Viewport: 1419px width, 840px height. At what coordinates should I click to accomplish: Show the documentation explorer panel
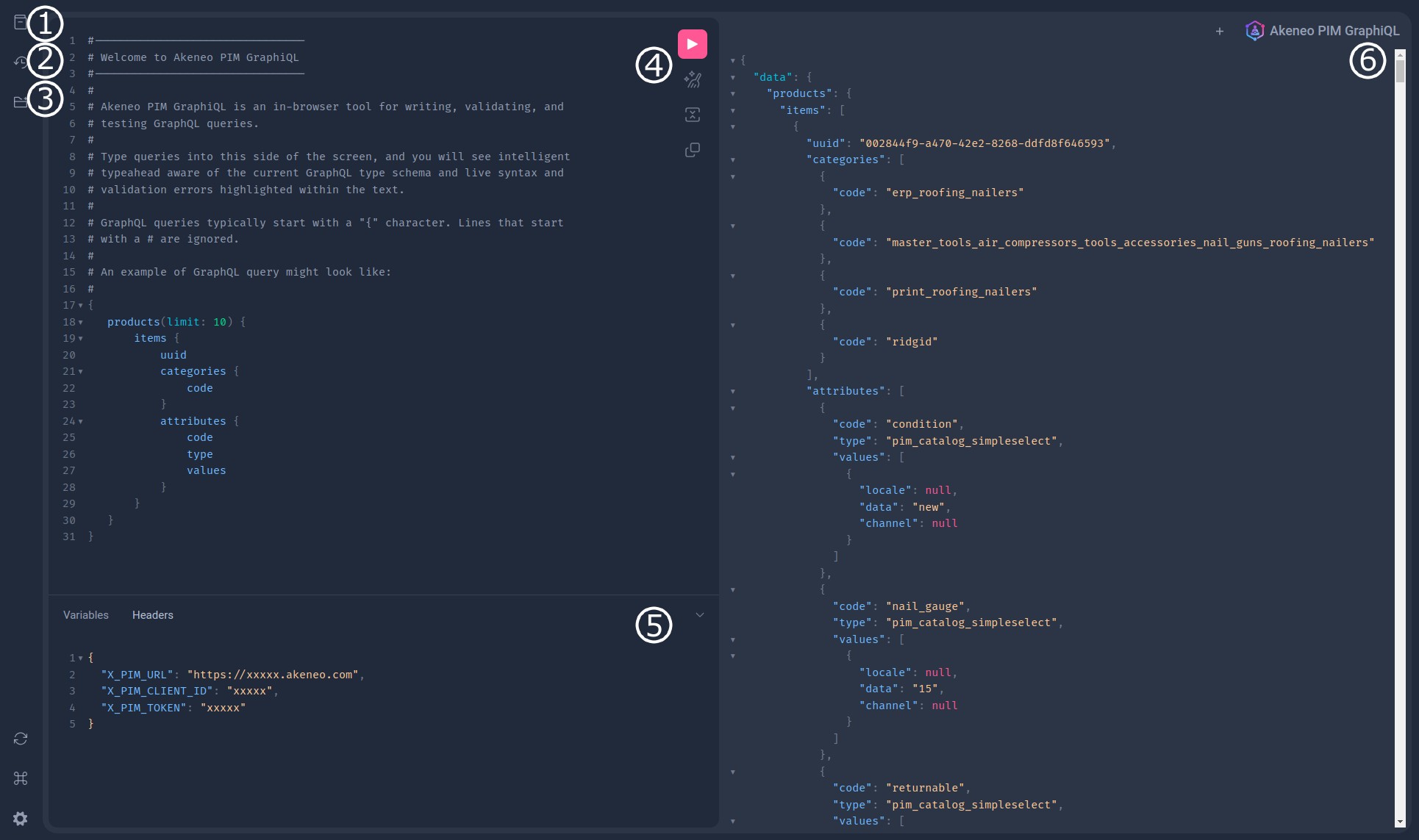click(20, 22)
